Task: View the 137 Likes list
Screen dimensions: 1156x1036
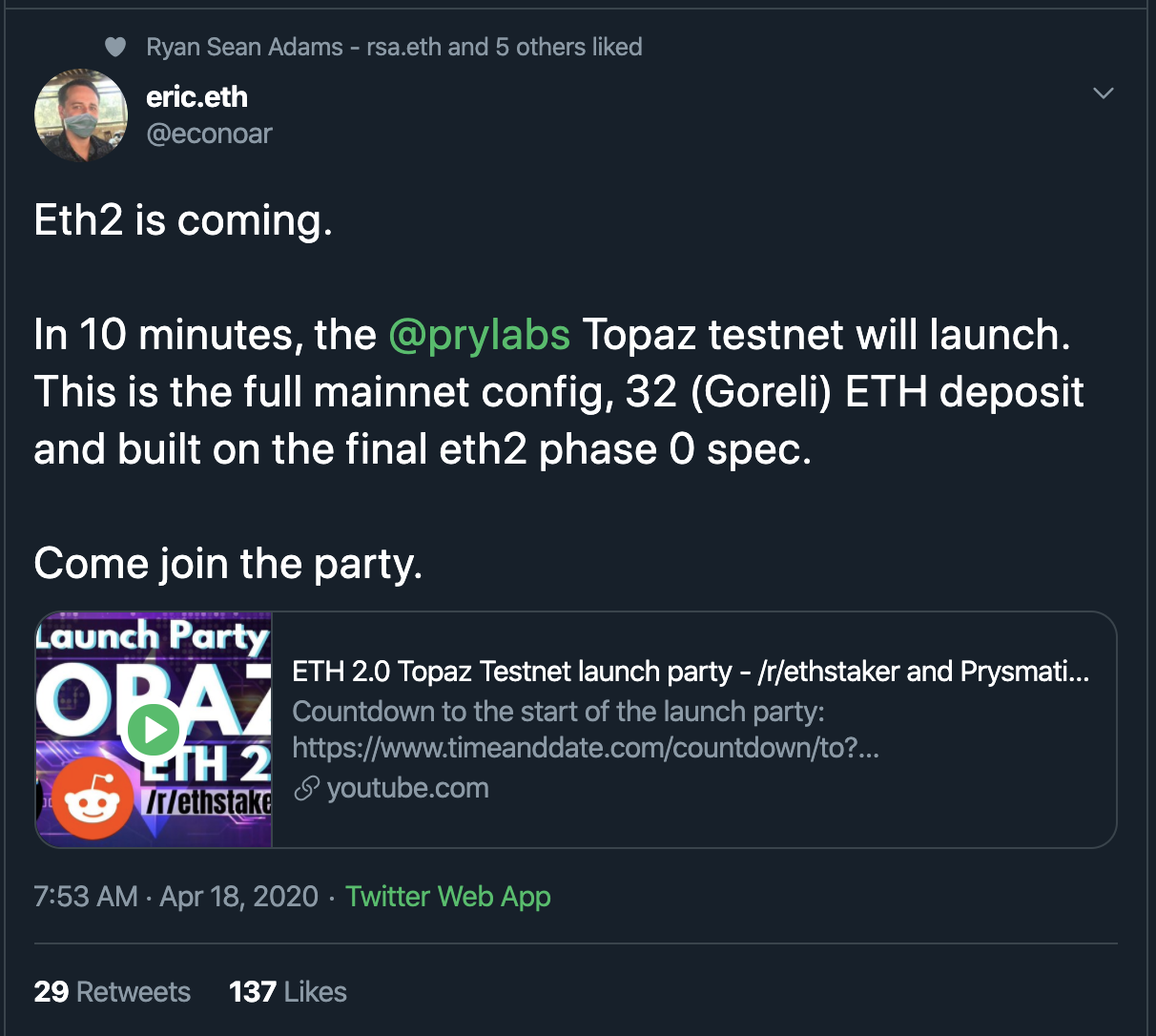Action: [288, 992]
